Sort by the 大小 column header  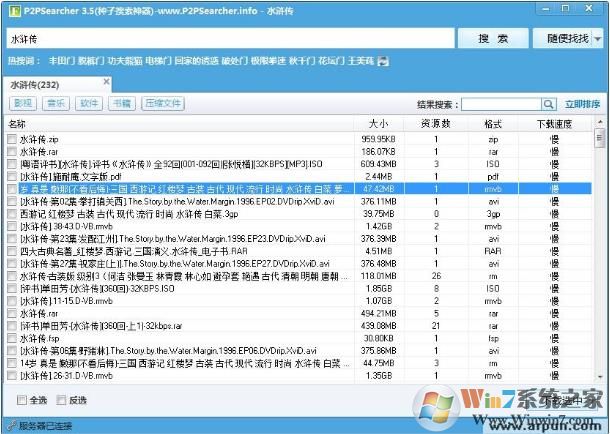tap(379, 124)
